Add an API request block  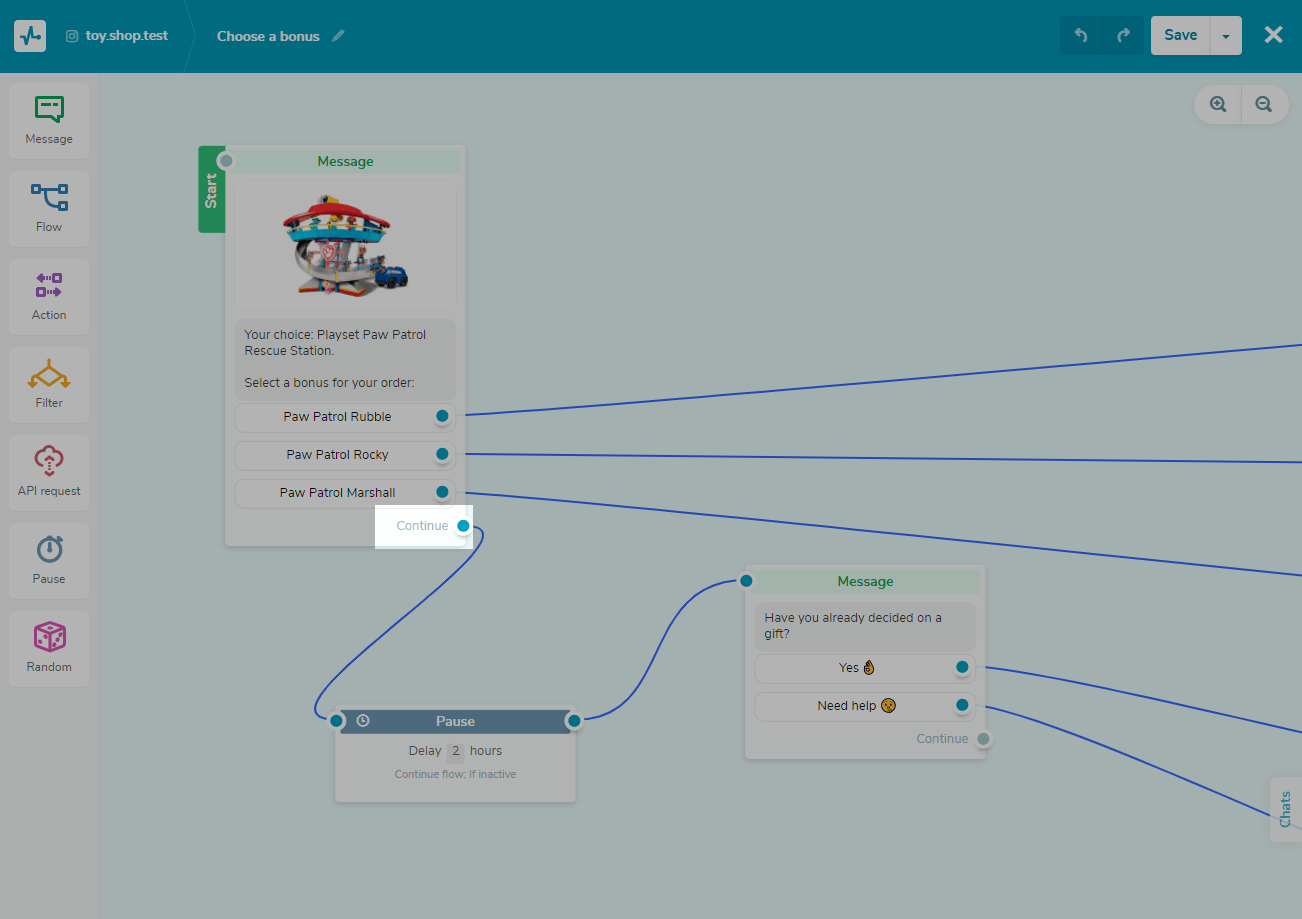point(49,472)
